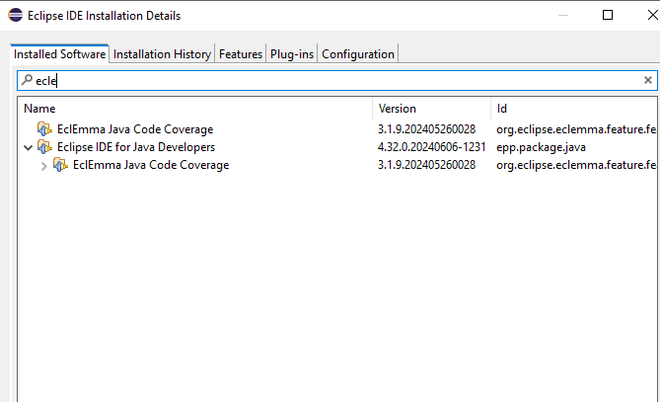Clear the filter text with X icon
Image resolution: width=660 pixels, height=402 pixels.
[647, 80]
